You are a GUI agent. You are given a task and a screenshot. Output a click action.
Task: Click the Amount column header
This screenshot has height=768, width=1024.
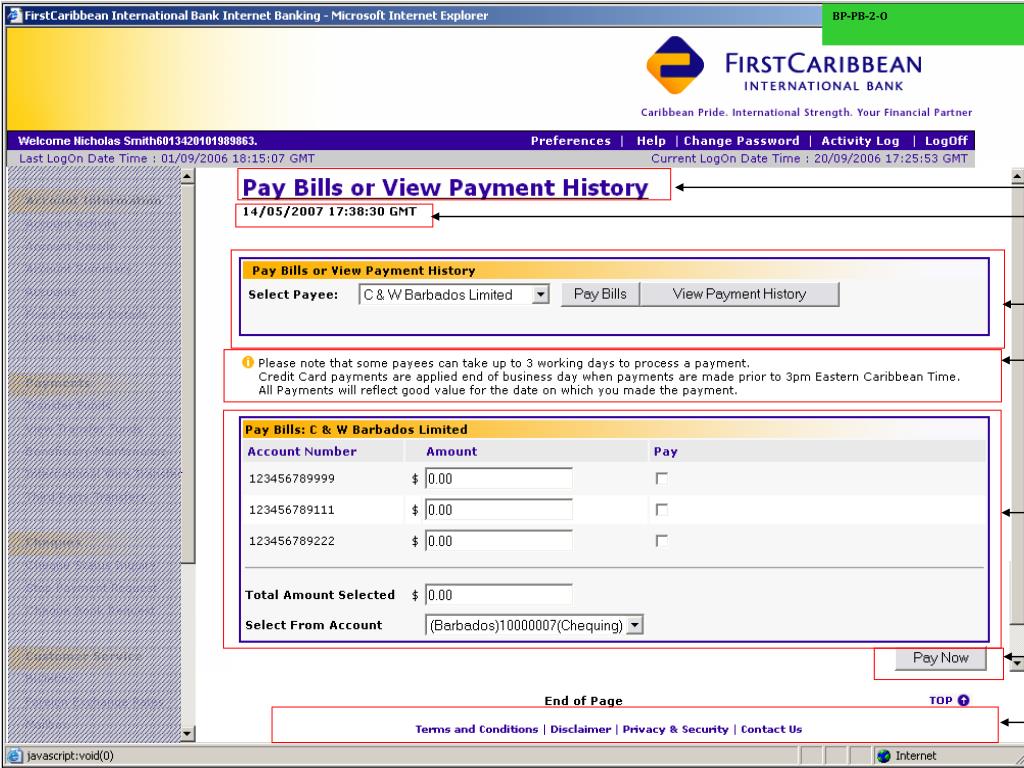(x=451, y=451)
